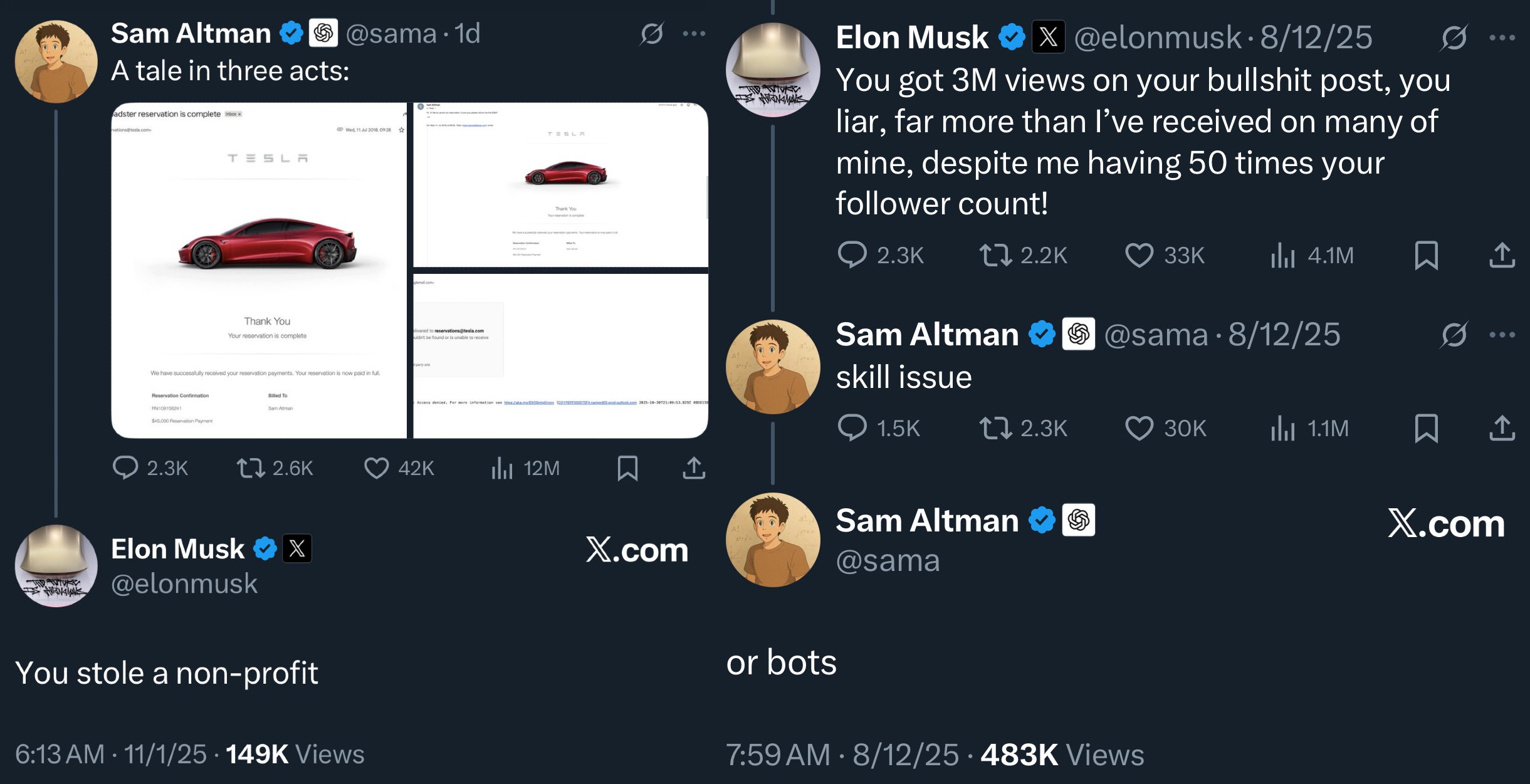This screenshot has height=784, width=1530.
Task: Open more options on the "skill issue" reply
Action: [1502, 335]
